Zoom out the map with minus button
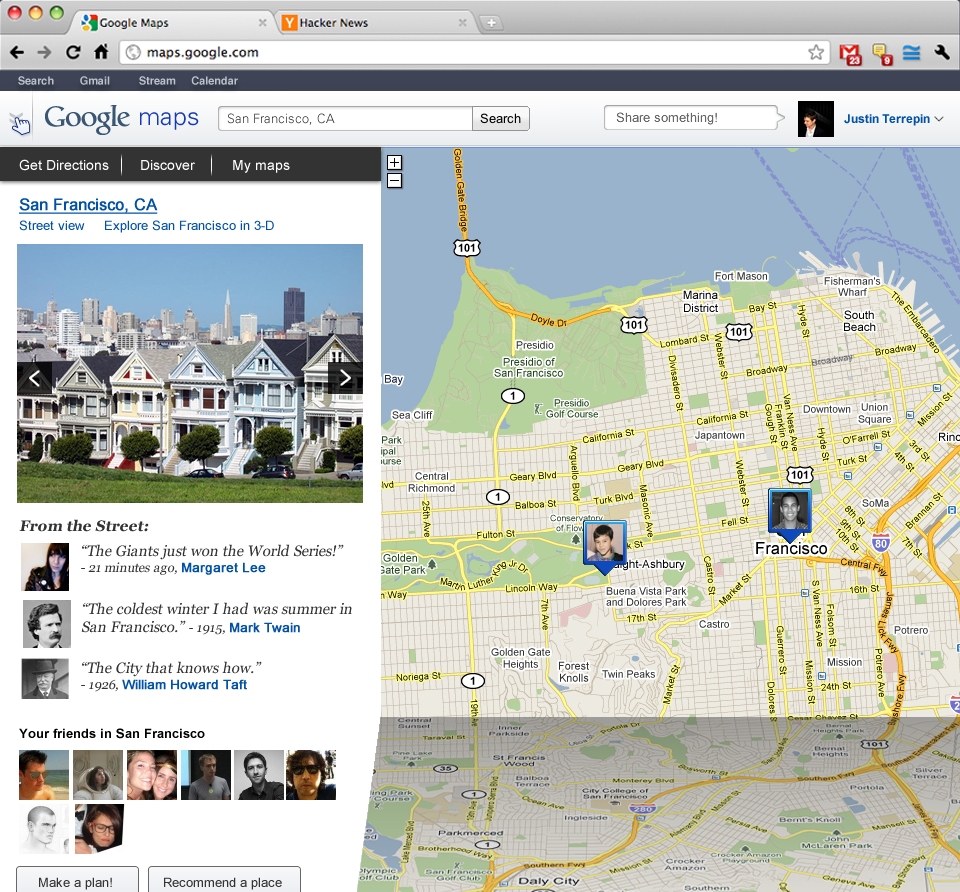960x892 pixels. 395,181
